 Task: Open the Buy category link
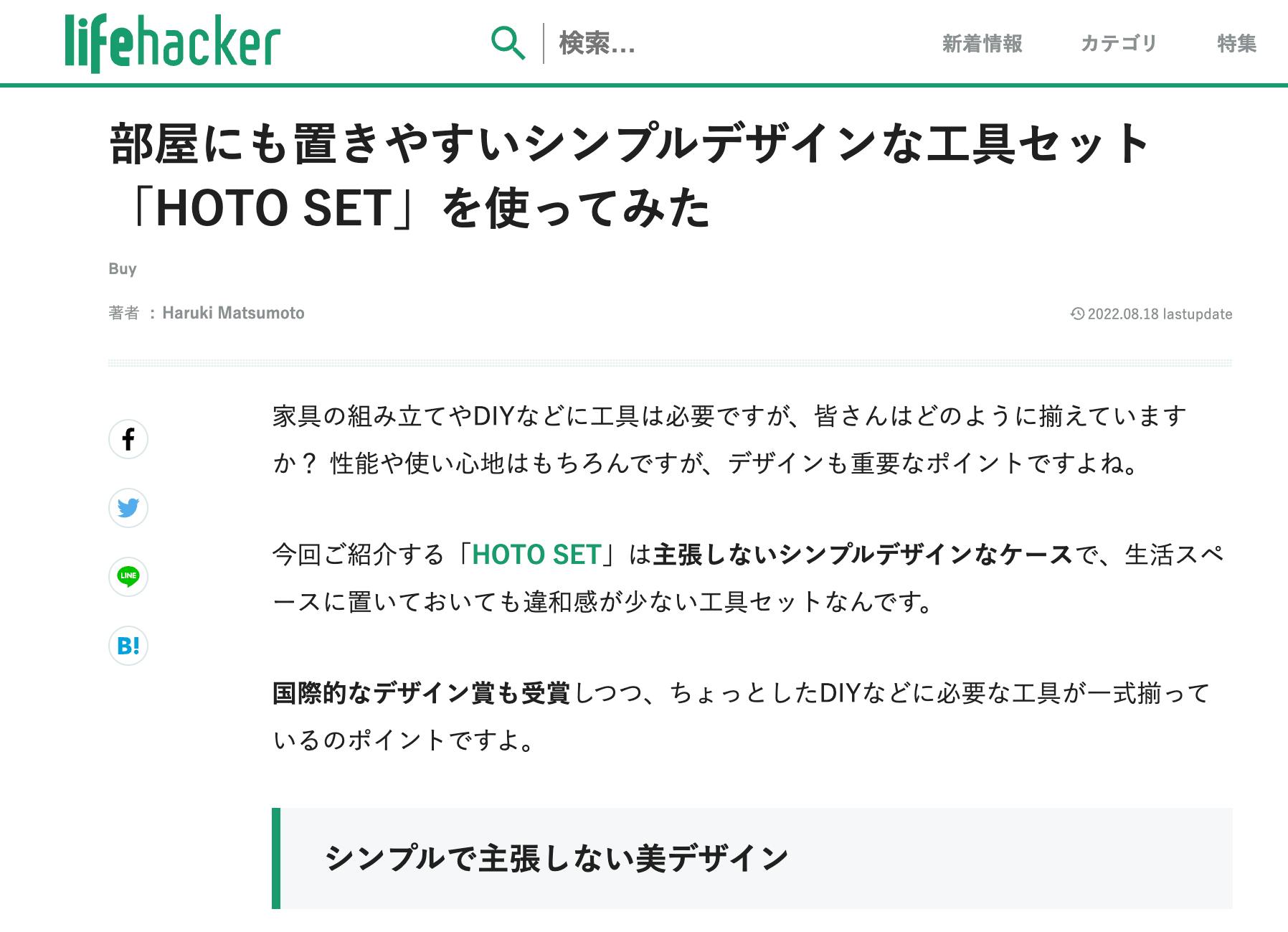(123, 268)
